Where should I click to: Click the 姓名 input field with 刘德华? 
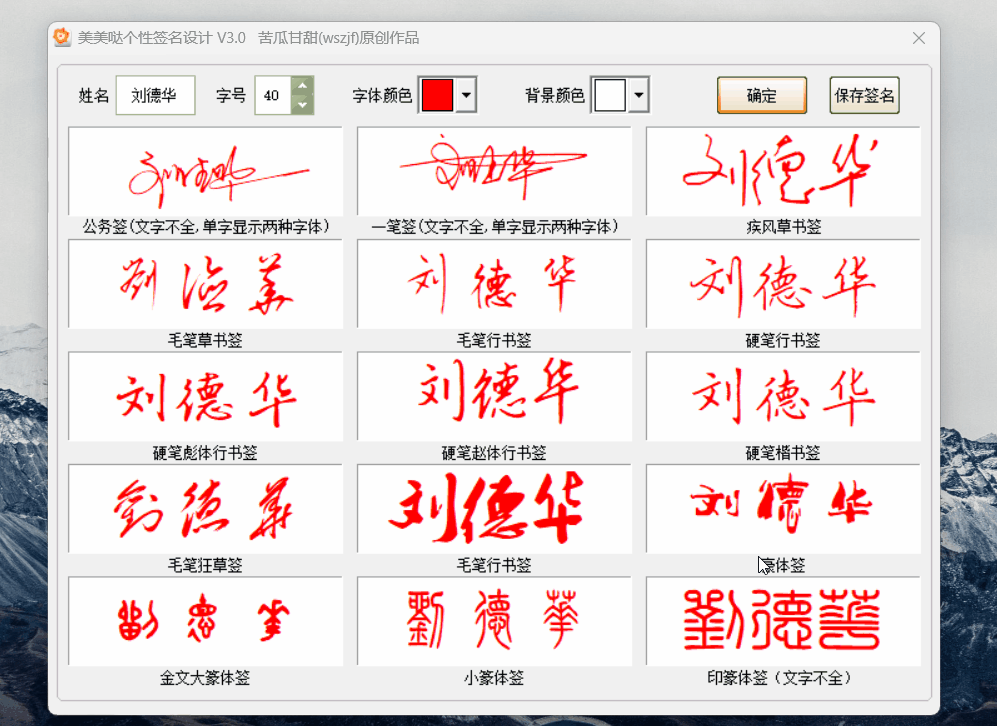coord(155,95)
